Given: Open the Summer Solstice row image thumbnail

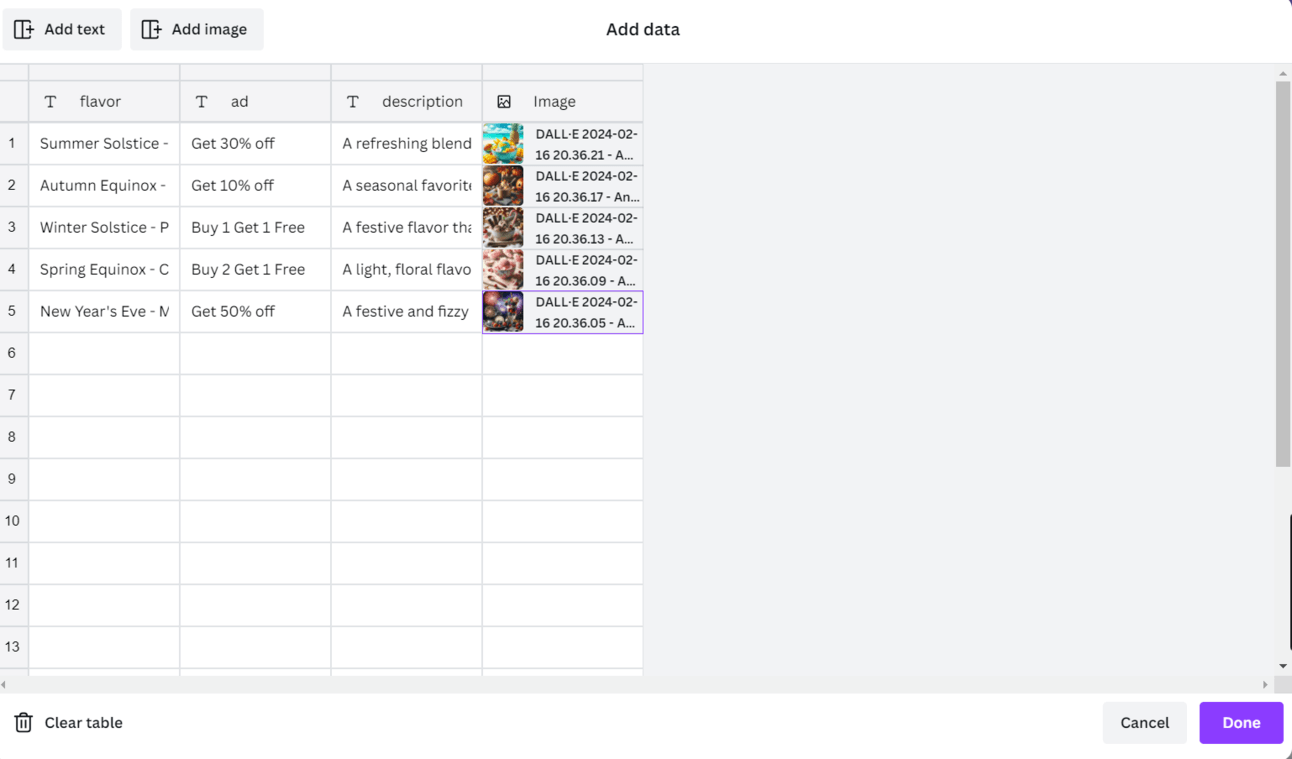Looking at the screenshot, I should pyautogui.click(x=503, y=143).
